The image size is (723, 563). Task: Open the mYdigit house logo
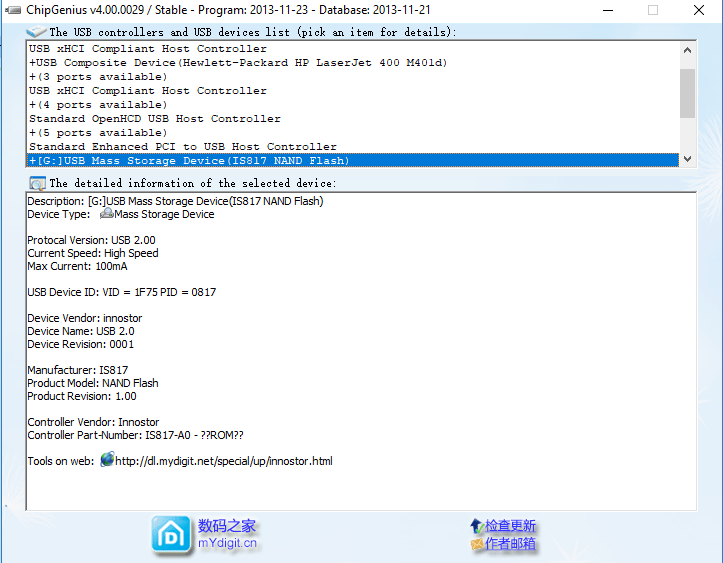pos(171,535)
